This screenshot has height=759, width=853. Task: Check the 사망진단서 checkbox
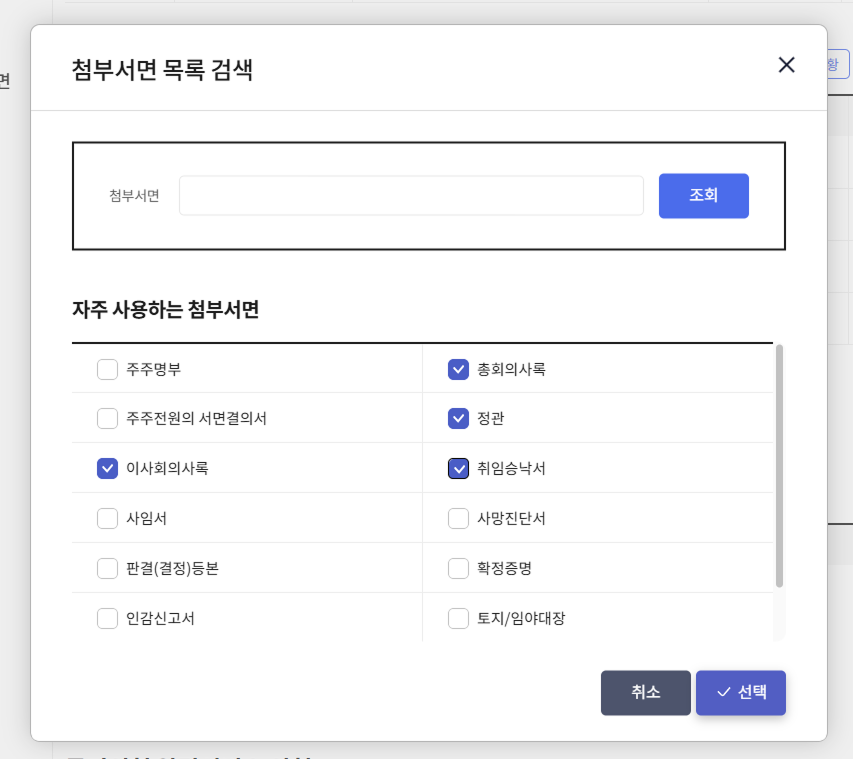458,518
